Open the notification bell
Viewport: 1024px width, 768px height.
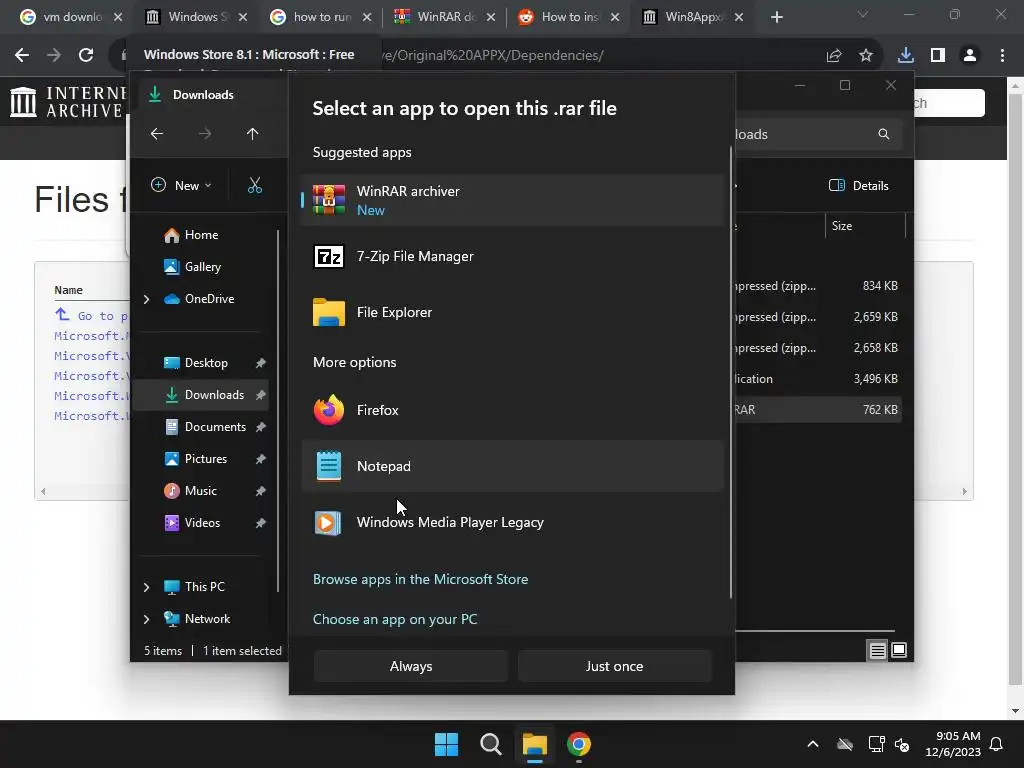coord(997,744)
